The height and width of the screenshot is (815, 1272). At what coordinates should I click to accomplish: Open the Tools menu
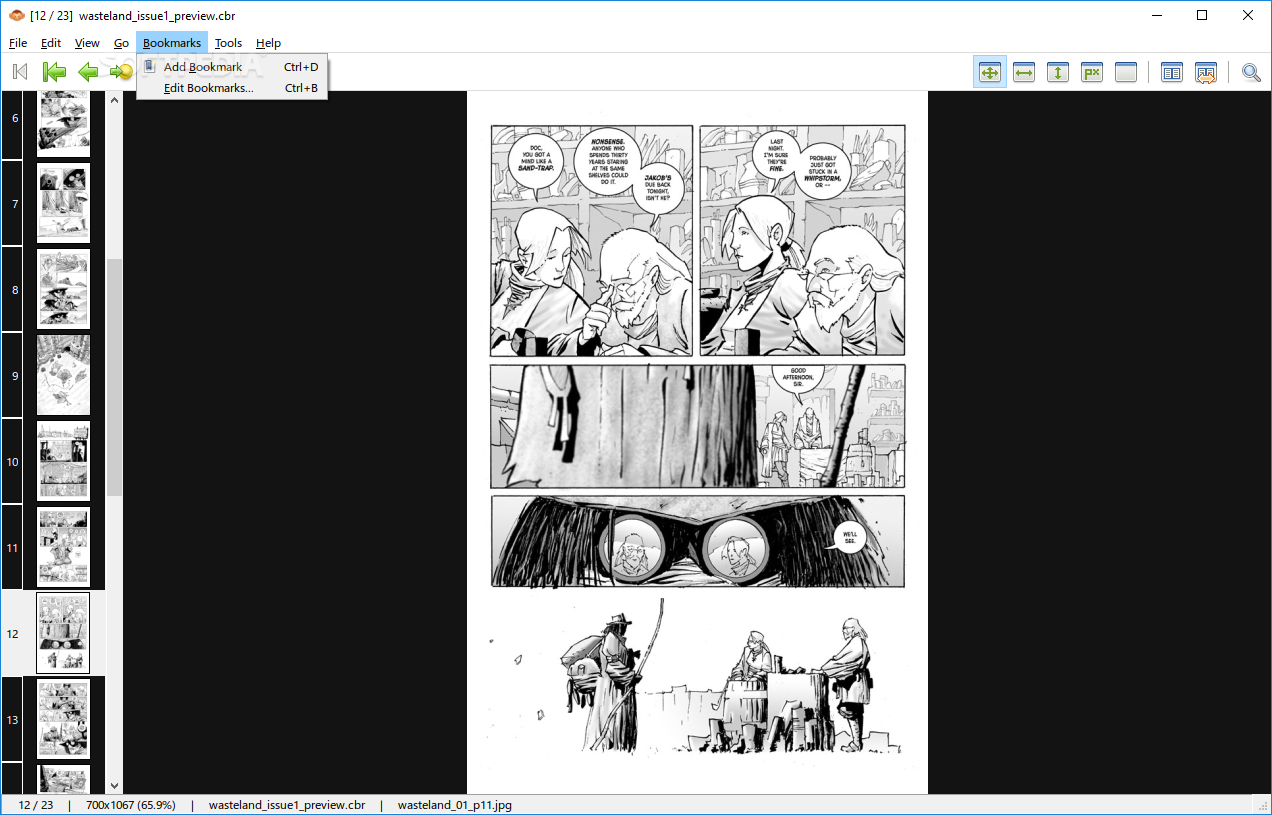coord(228,43)
